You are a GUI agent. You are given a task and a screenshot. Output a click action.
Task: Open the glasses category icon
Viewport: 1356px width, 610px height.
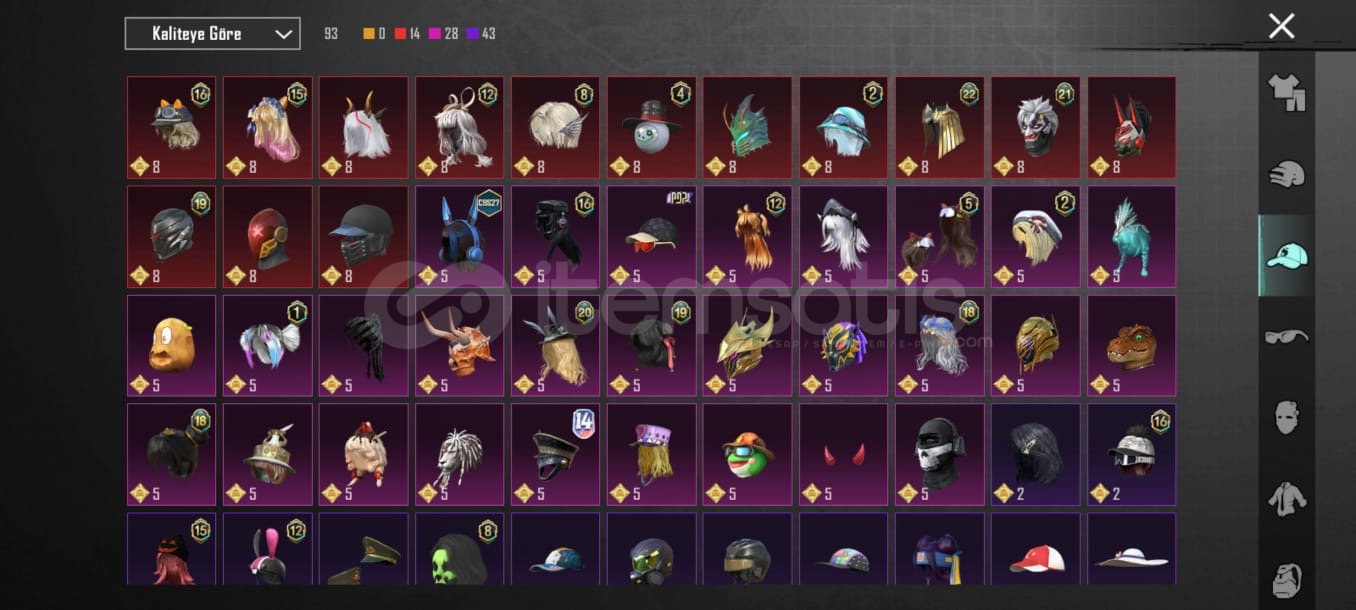[1286, 337]
